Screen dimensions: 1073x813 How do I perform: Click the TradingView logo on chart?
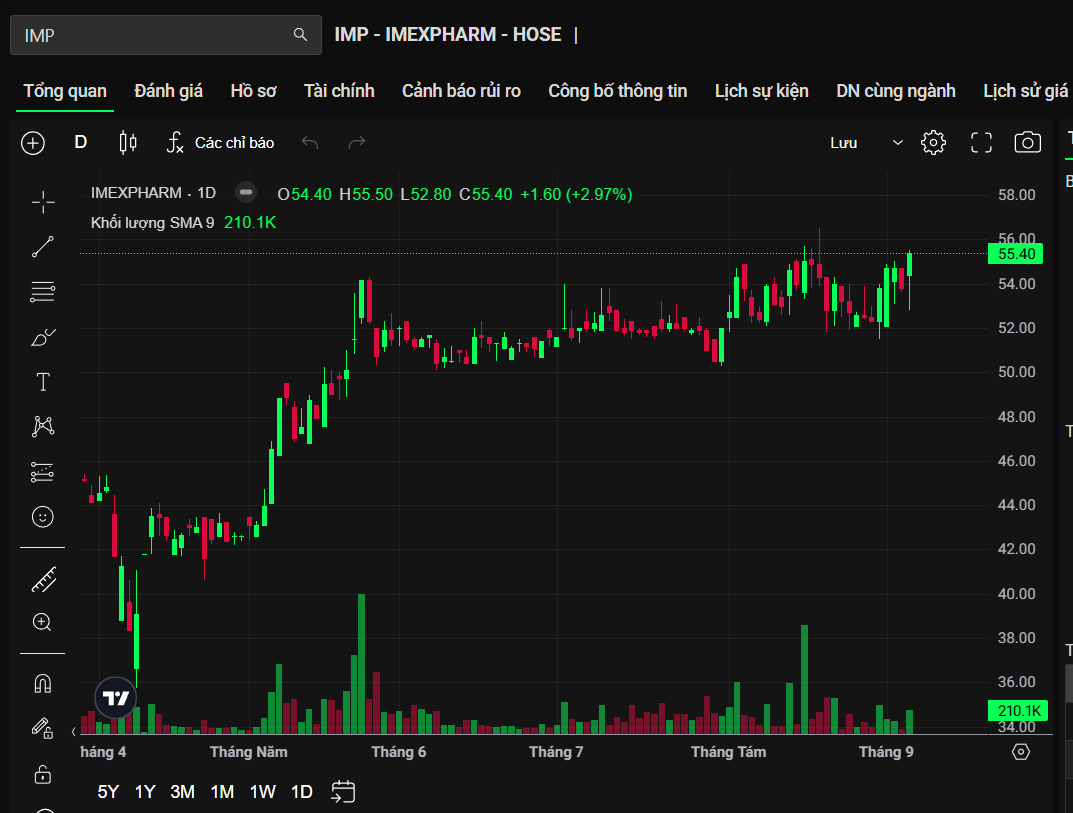tap(116, 698)
